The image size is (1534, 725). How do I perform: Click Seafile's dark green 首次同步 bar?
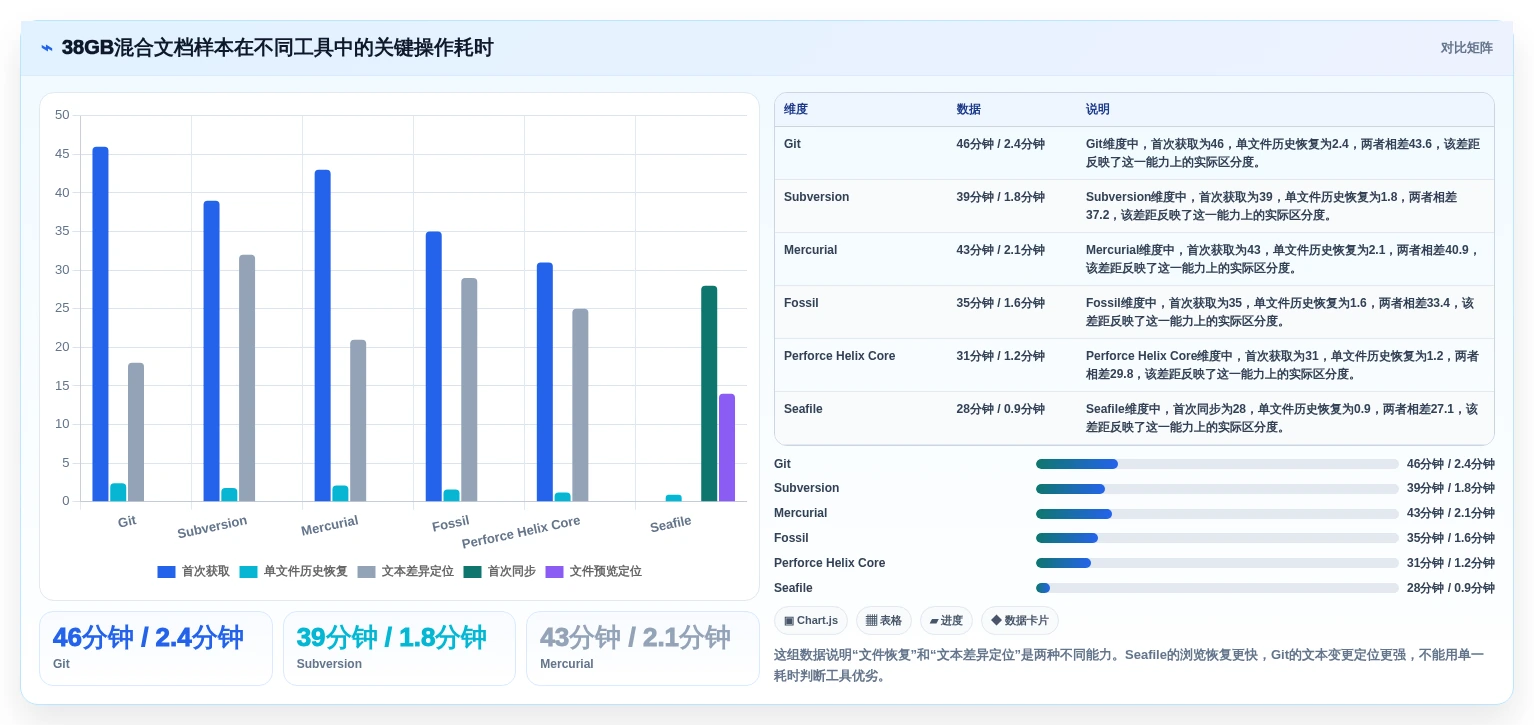[x=709, y=394]
